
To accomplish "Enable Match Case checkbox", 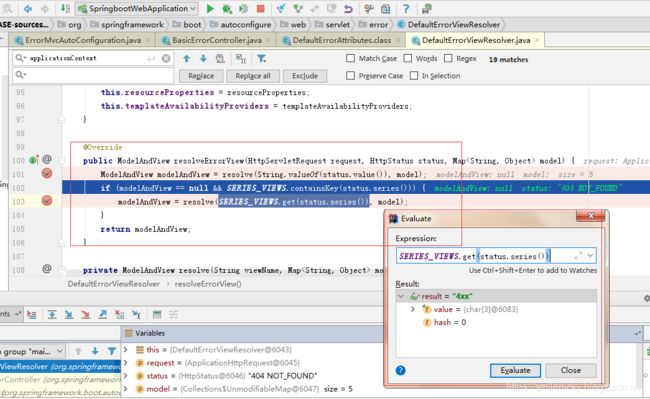I will [x=351, y=58].
